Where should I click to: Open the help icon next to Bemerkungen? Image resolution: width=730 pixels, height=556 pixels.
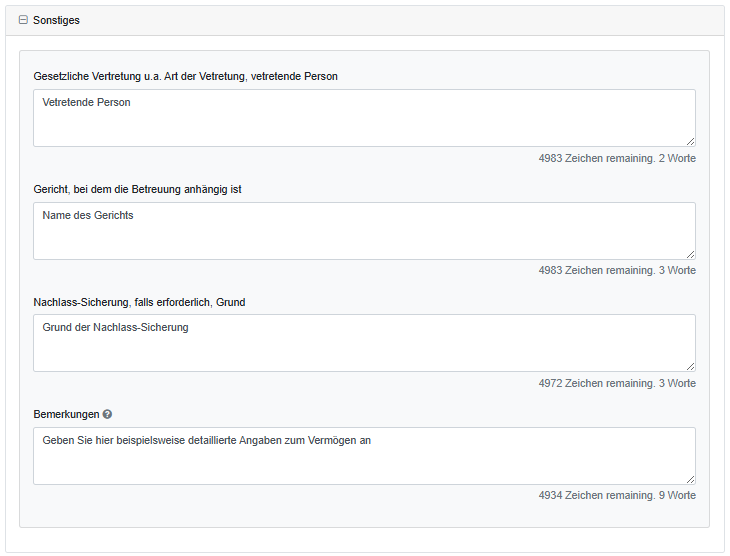click(107, 414)
